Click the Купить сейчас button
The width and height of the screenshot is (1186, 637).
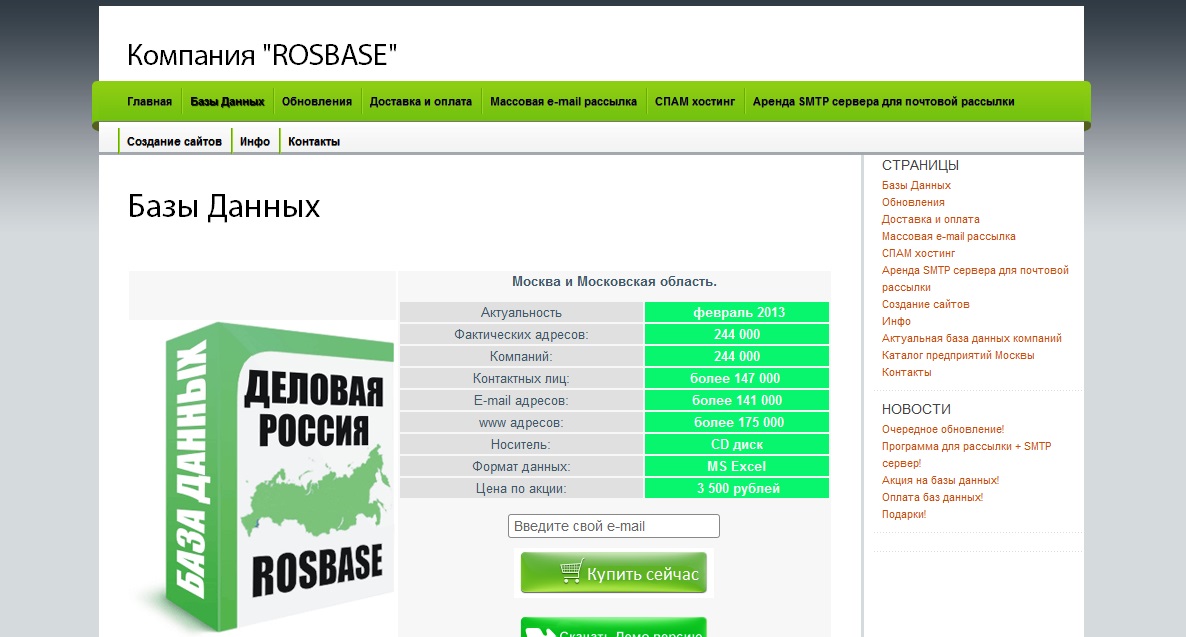(613, 573)
